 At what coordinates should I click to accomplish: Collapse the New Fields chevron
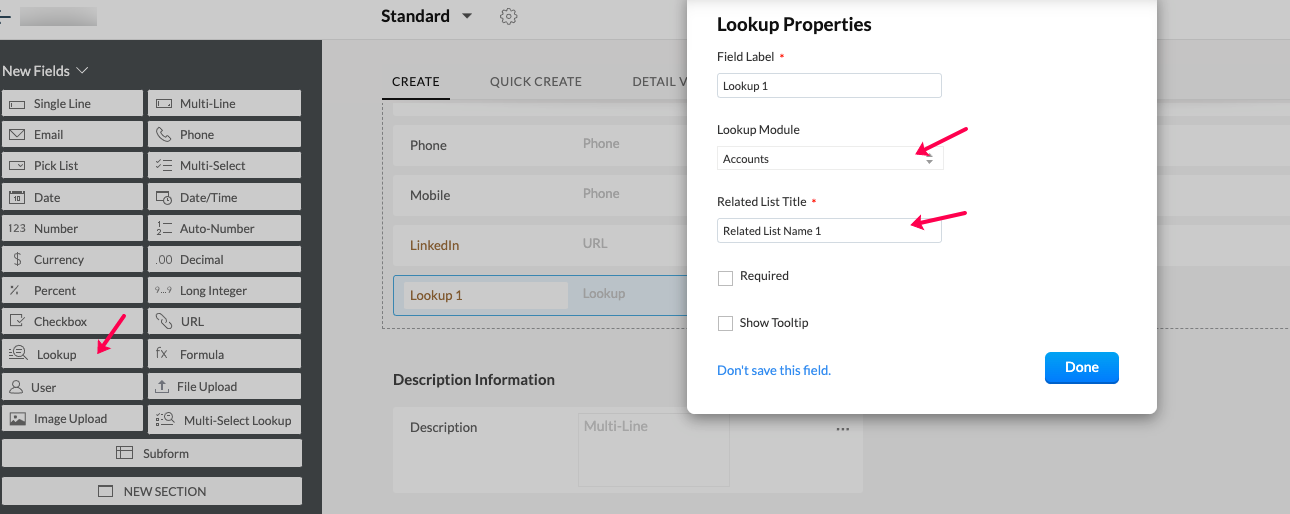[x=83, y=71]
